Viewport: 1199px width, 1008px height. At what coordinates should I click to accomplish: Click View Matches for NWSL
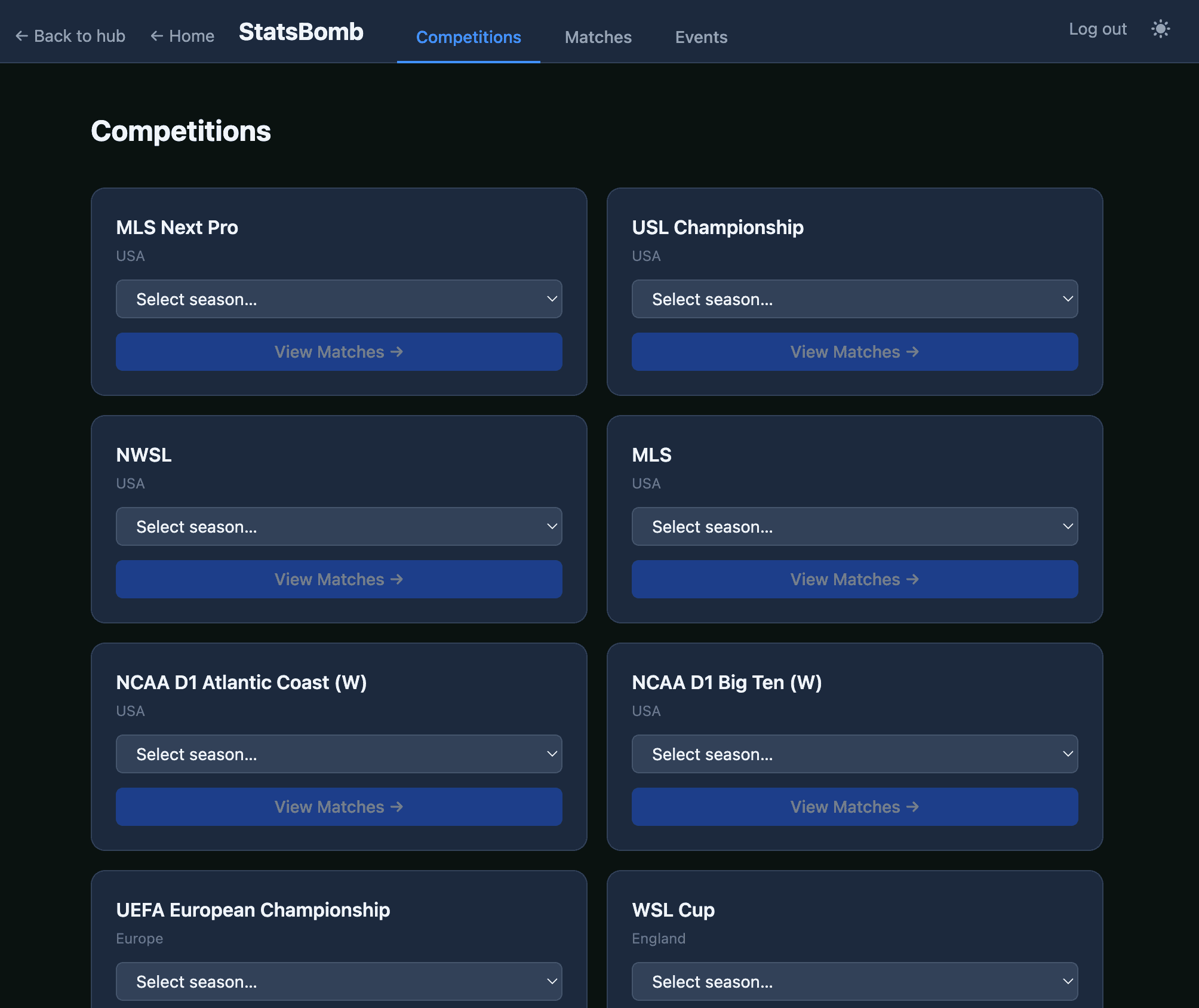click(x=339, y=579)
